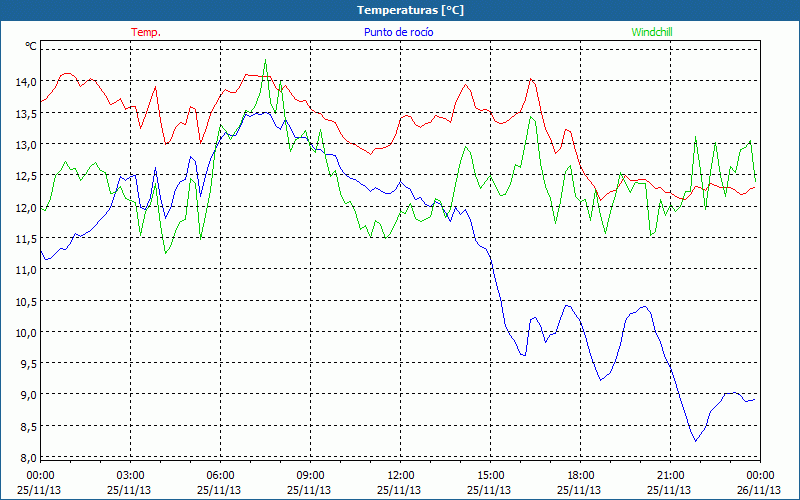Click the "25/11/13" date under 21:00
Viewport: 800px width, 500px height.
[x=669, y=490]
